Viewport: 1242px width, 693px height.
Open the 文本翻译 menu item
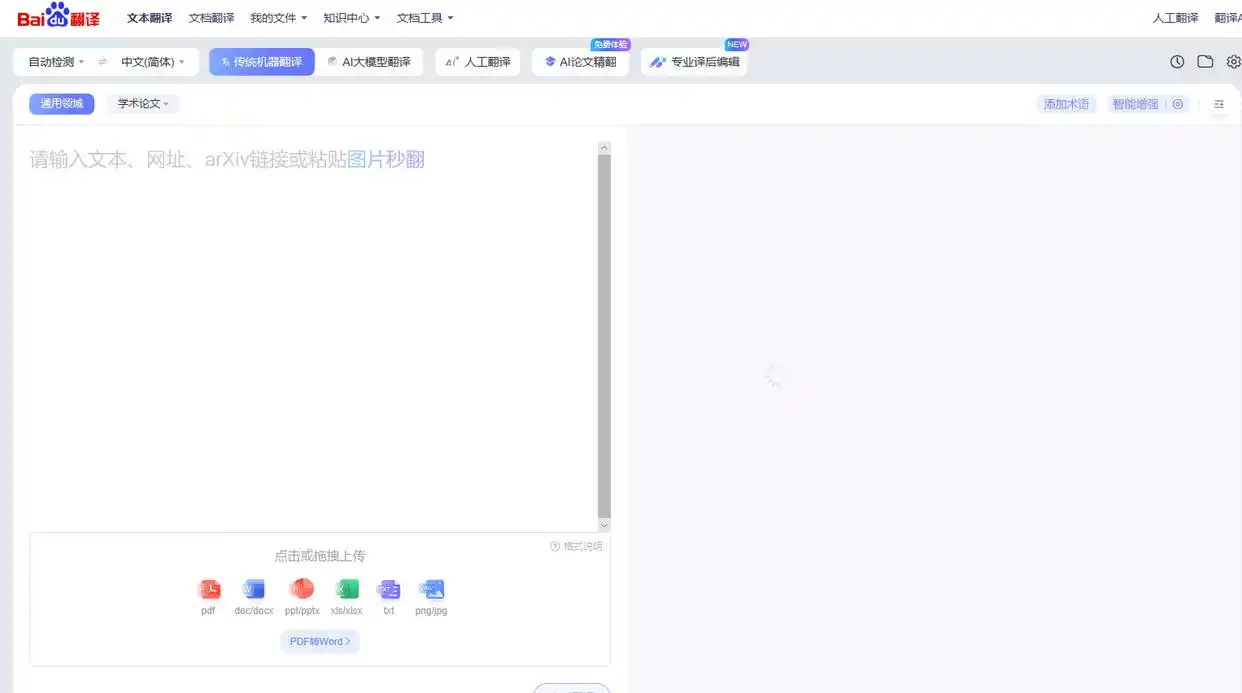click(148, 17)
